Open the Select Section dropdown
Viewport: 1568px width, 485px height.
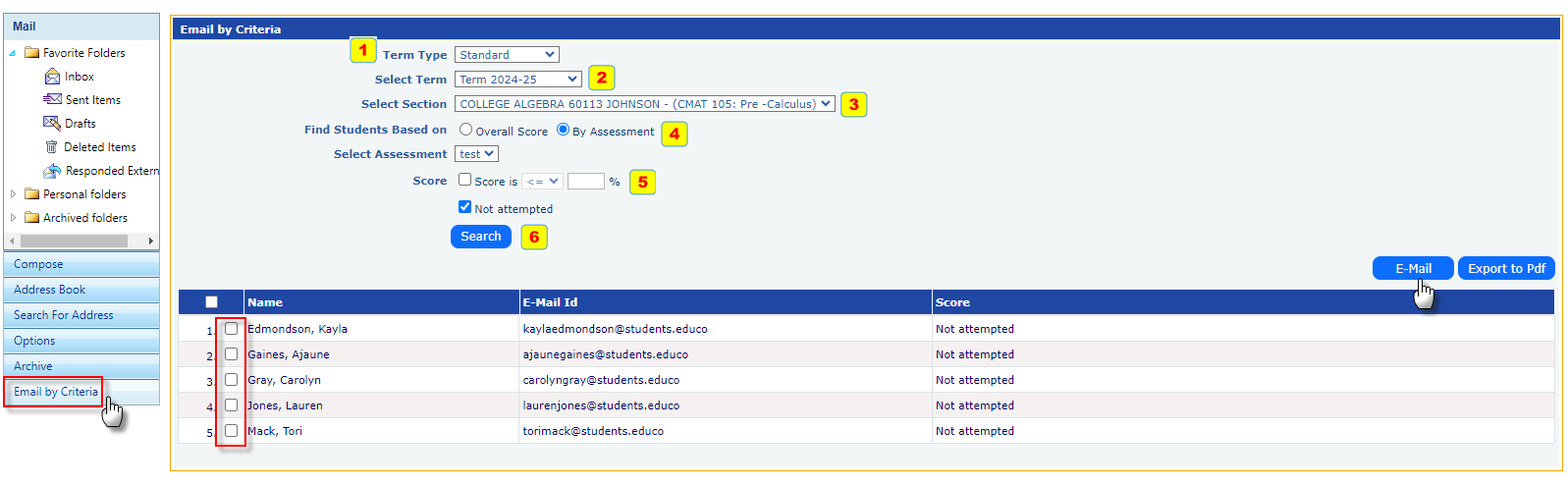(x=644, y=104)
